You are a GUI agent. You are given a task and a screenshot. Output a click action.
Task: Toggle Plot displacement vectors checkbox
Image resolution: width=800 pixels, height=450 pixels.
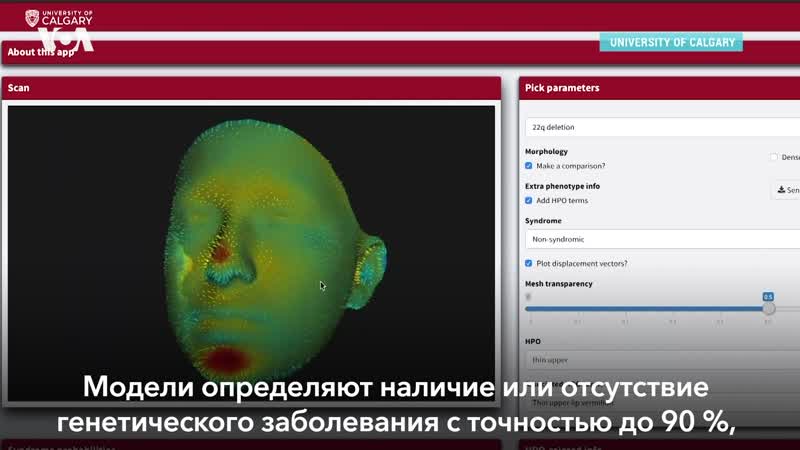point(529,263)
